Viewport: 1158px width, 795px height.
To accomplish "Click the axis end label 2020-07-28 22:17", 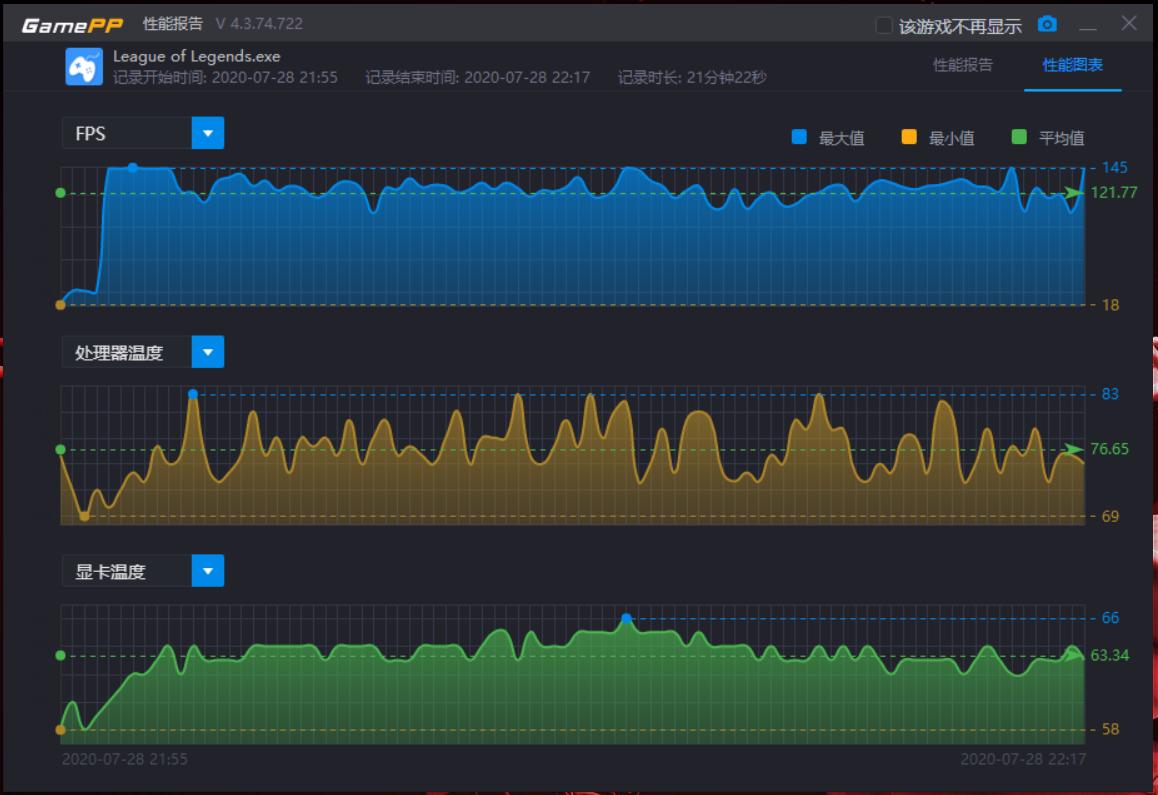I will (1023, 759).
